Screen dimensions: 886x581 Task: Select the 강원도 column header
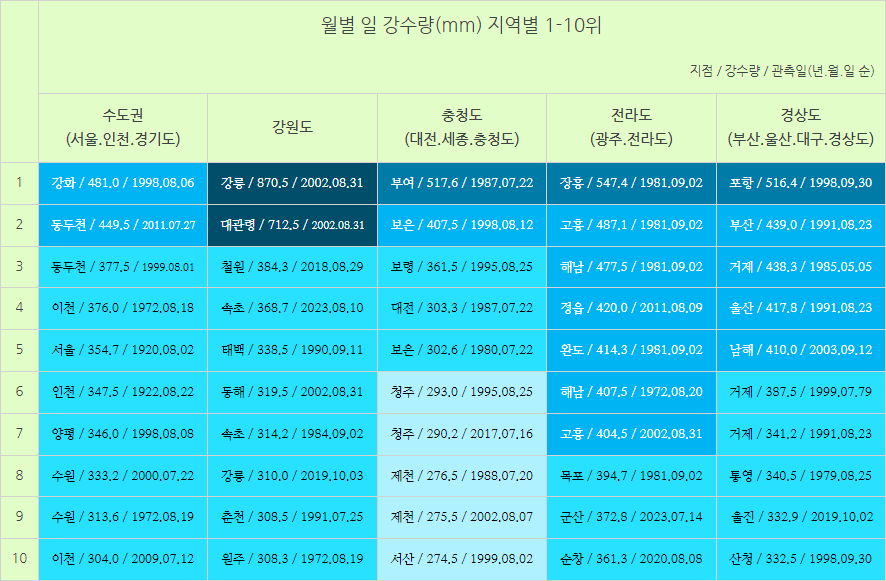click(x=292, y=127)
